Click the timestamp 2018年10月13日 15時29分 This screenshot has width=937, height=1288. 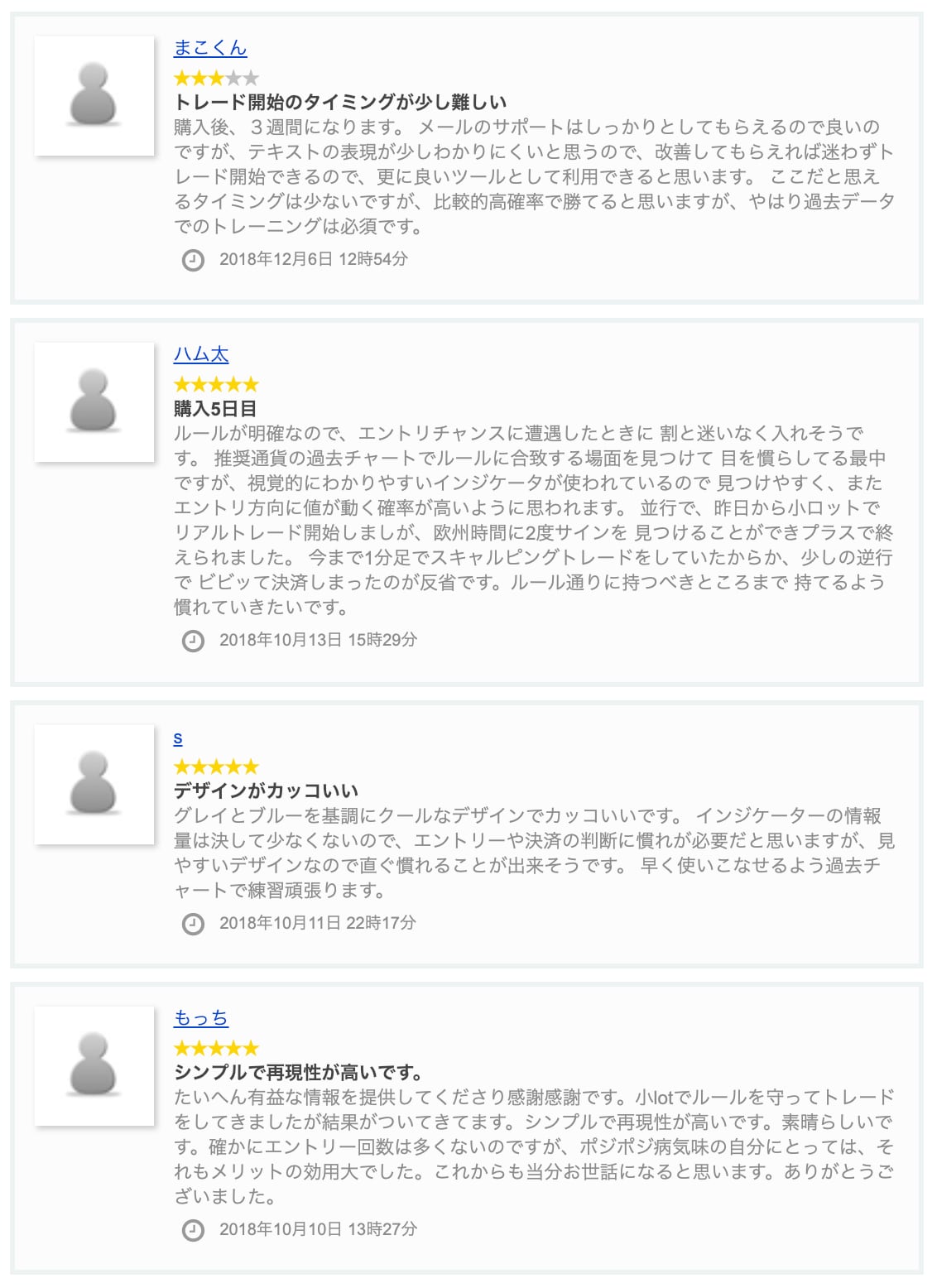(x=318, y=640)
